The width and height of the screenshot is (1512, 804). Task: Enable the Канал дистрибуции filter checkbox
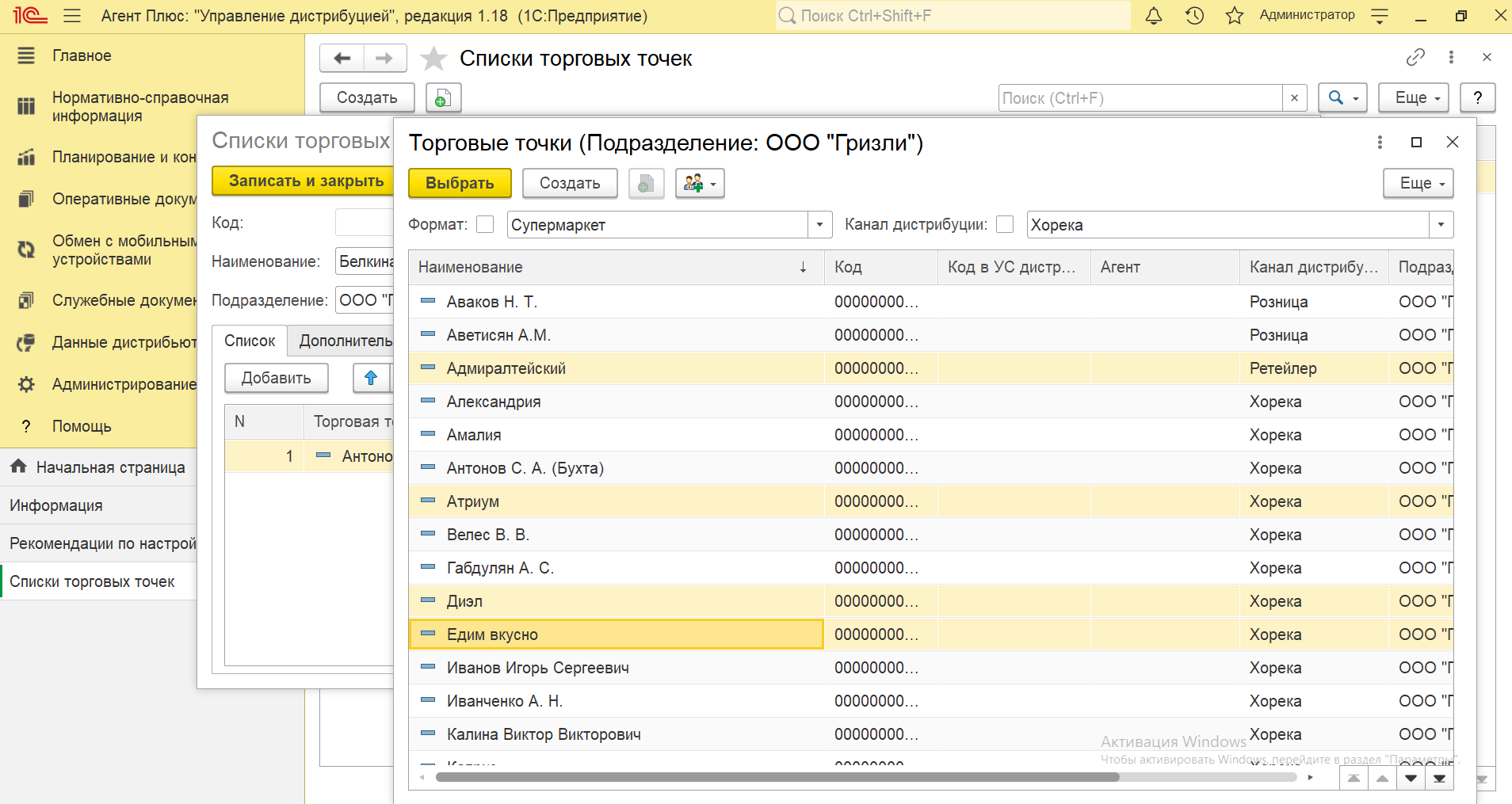click(1005, 224)
